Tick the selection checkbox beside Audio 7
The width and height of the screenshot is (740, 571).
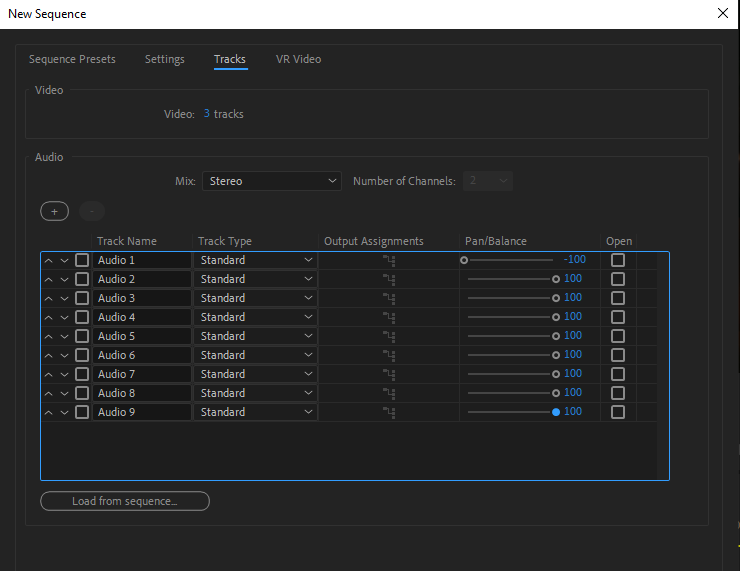82,374
